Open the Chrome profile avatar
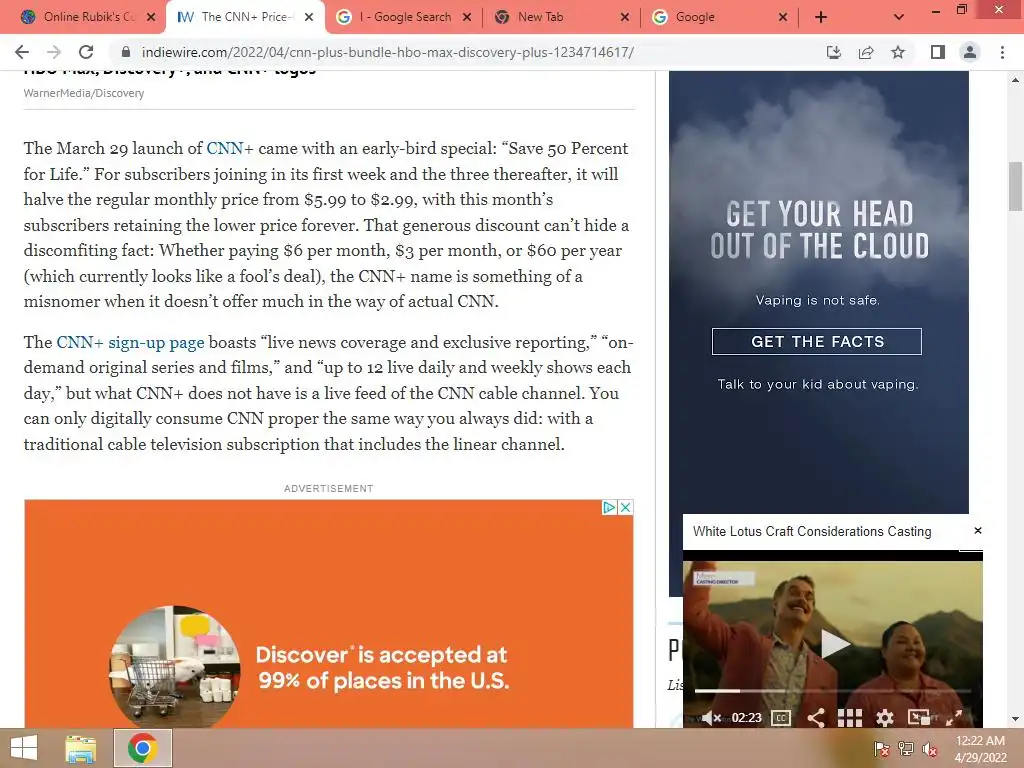 point(970,52)
